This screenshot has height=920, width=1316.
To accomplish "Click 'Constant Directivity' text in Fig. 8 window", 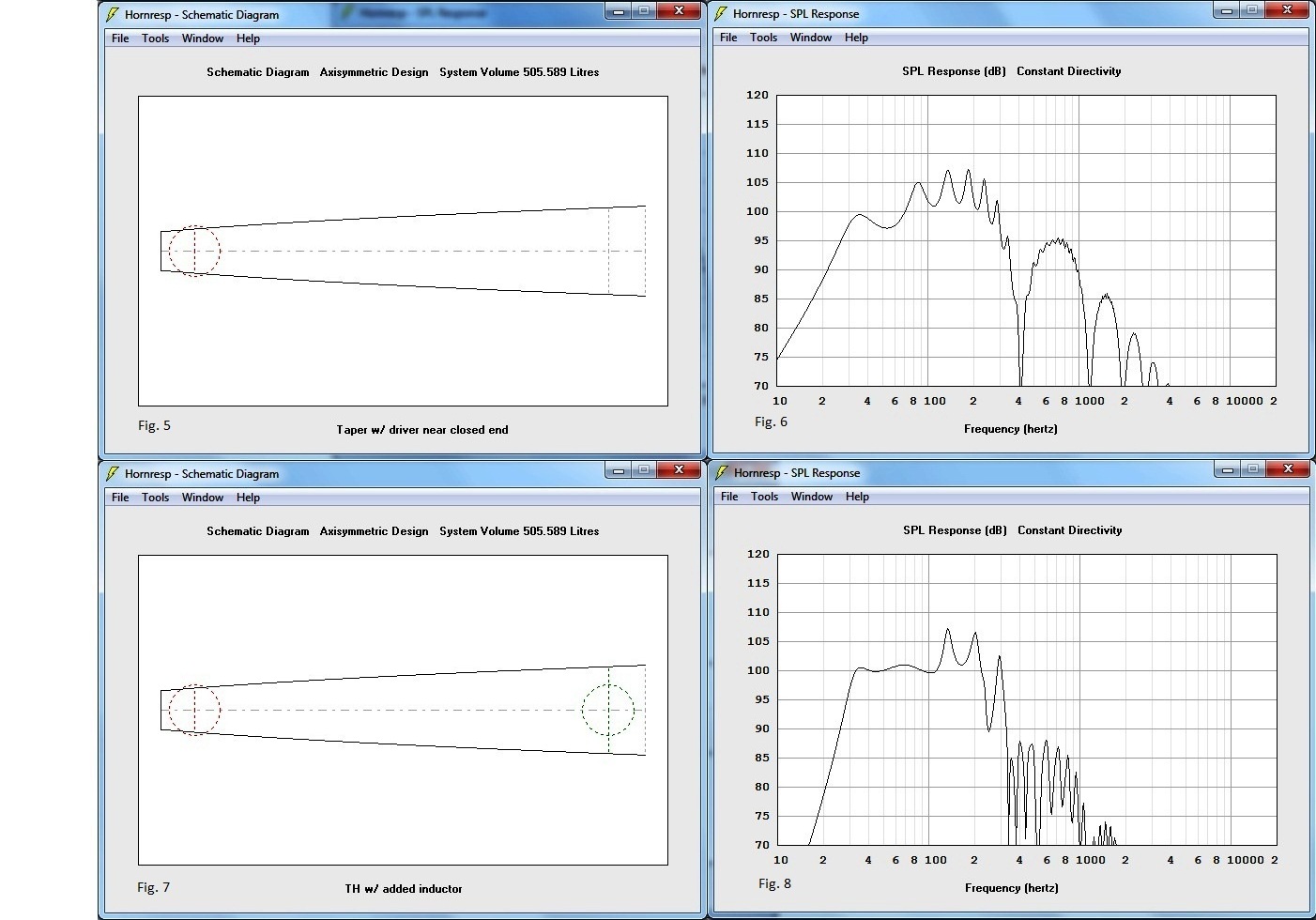I will coord(1070,530).
